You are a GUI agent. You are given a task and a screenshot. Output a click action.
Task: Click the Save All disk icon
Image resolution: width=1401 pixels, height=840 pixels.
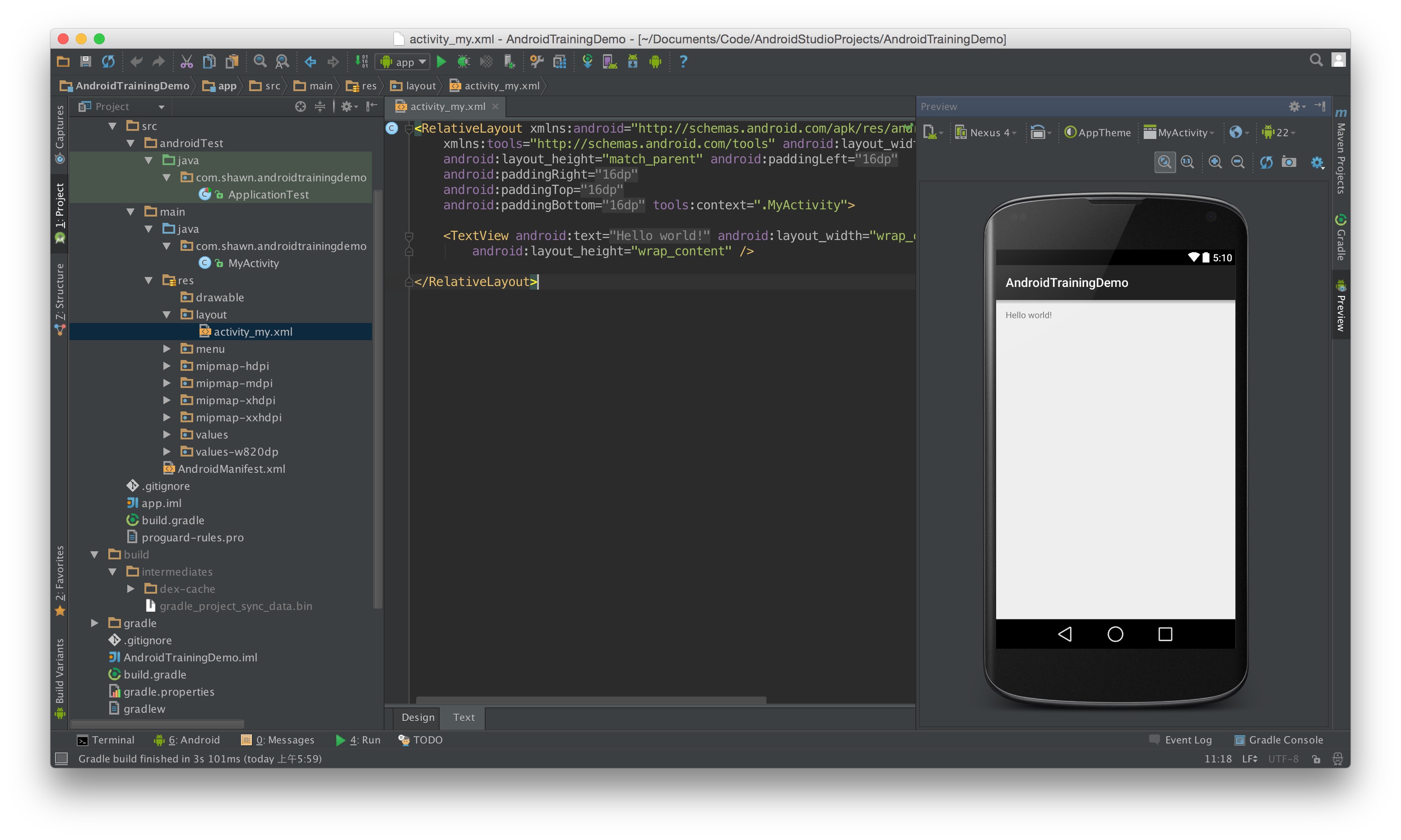click(85, 62)
